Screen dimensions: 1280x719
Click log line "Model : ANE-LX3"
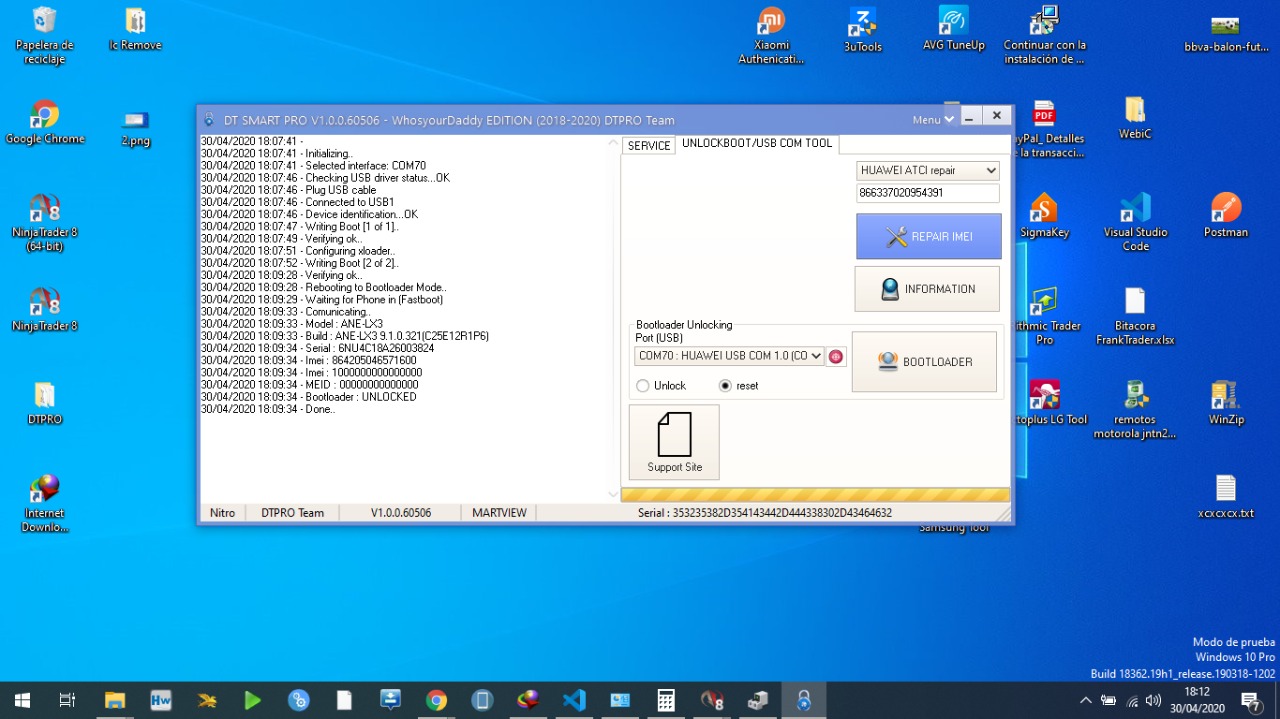292,324
